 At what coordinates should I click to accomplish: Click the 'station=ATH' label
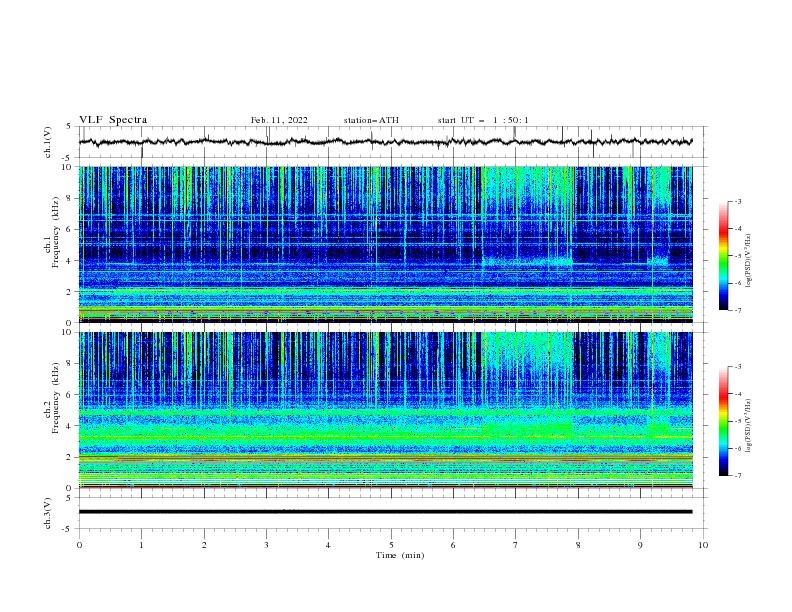click(371, 120)
